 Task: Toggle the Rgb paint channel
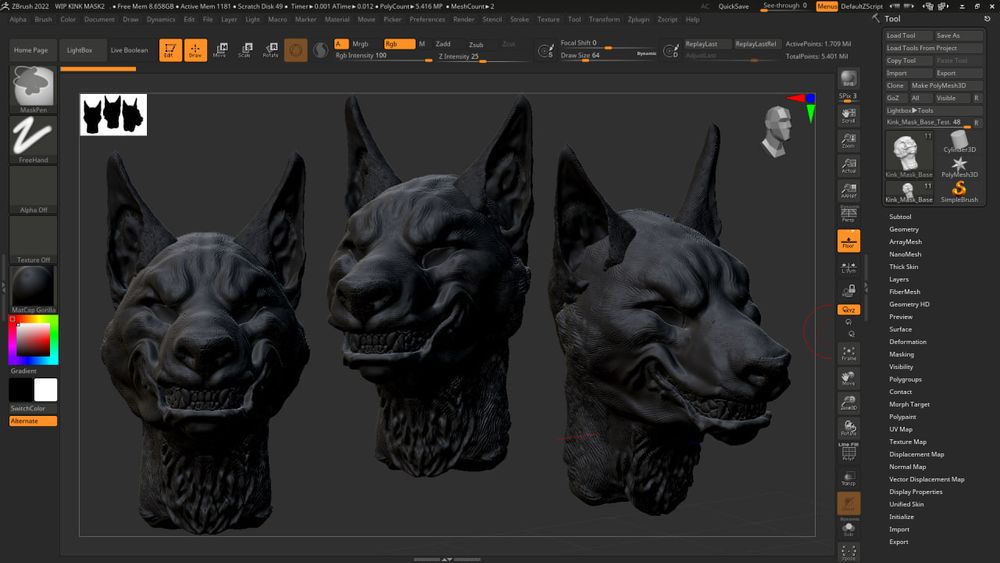[399, 44]
